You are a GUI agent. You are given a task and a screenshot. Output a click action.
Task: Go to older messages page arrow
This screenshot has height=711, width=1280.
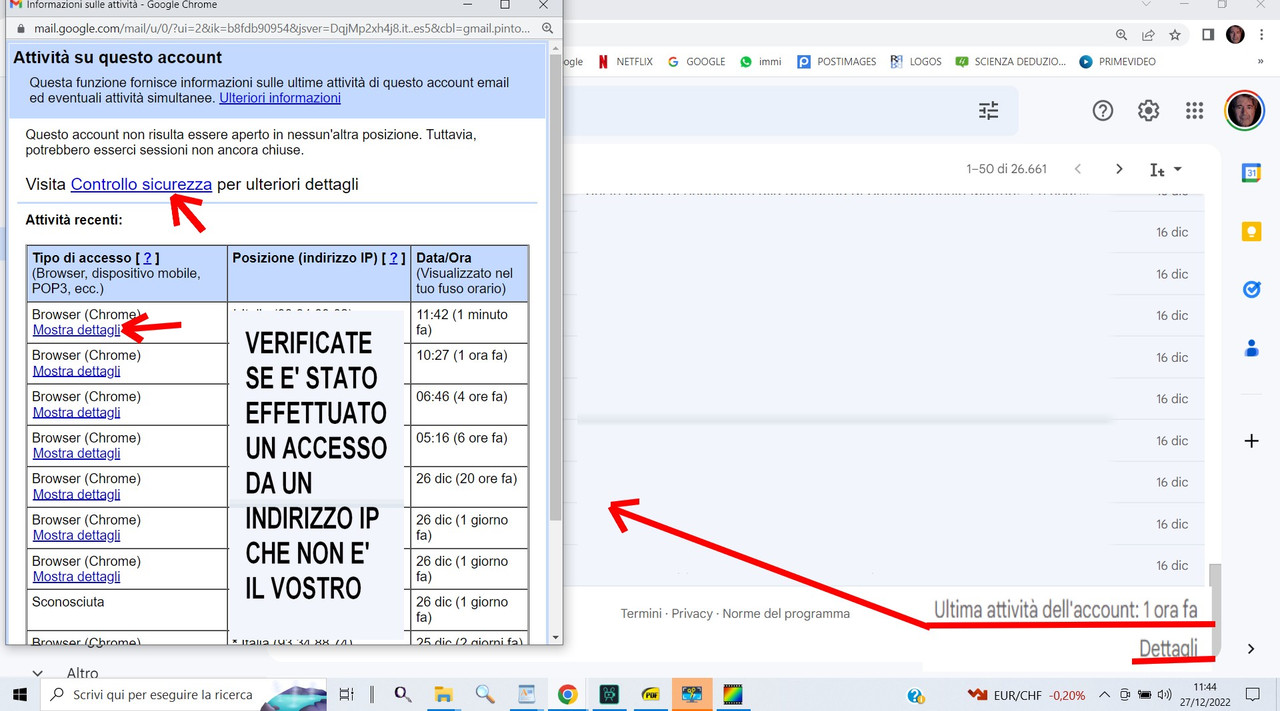click(1119, 169)
